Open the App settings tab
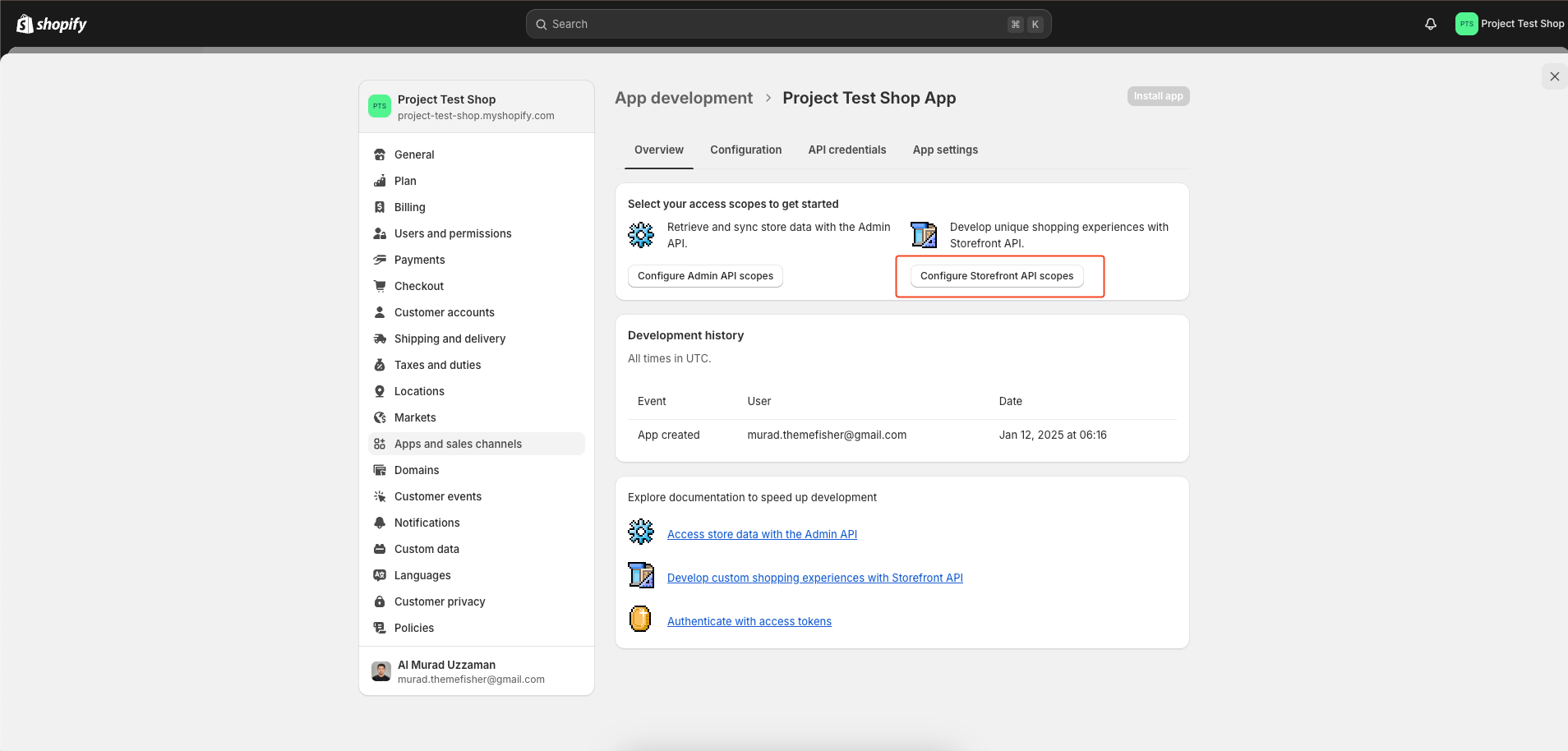Image resolution: width=1568 pixels, height=751 pixels. pyautogui.click(x=945, y=150)
